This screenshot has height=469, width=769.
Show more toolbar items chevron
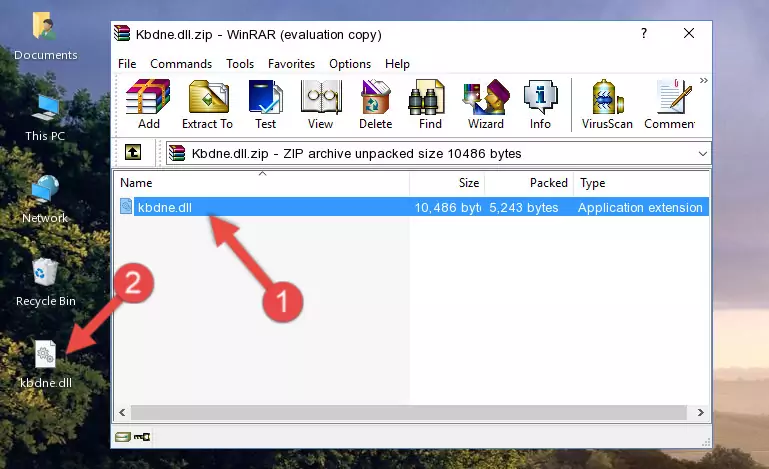pos(704,80)
